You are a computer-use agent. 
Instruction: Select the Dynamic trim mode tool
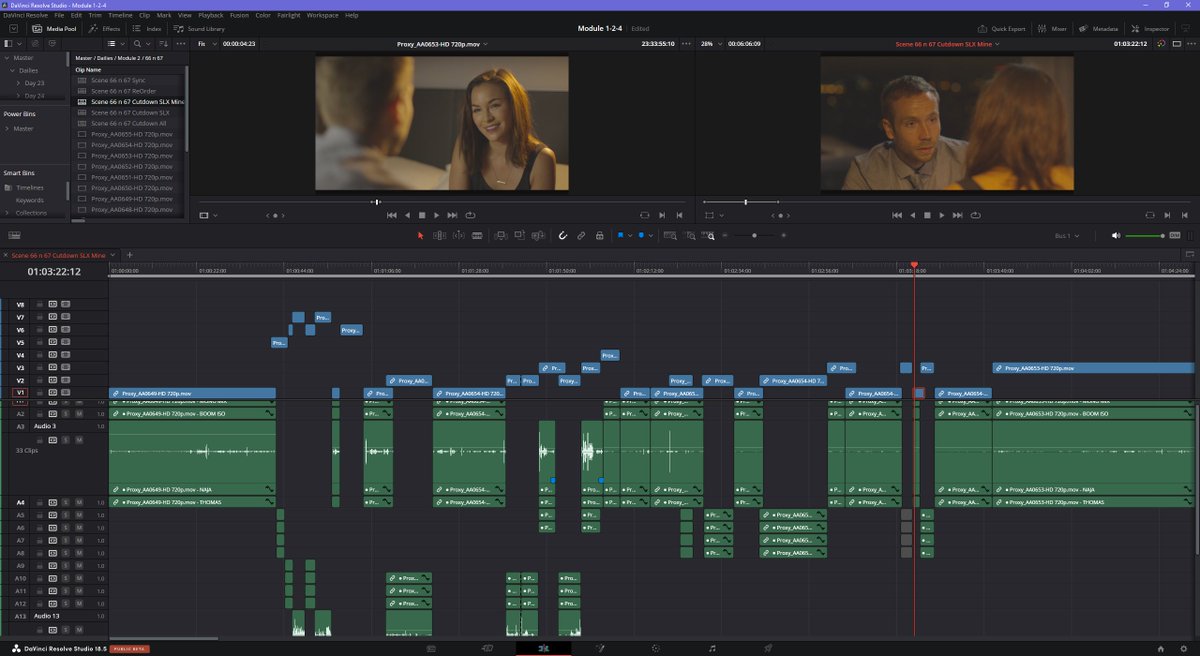pos(459,236)
